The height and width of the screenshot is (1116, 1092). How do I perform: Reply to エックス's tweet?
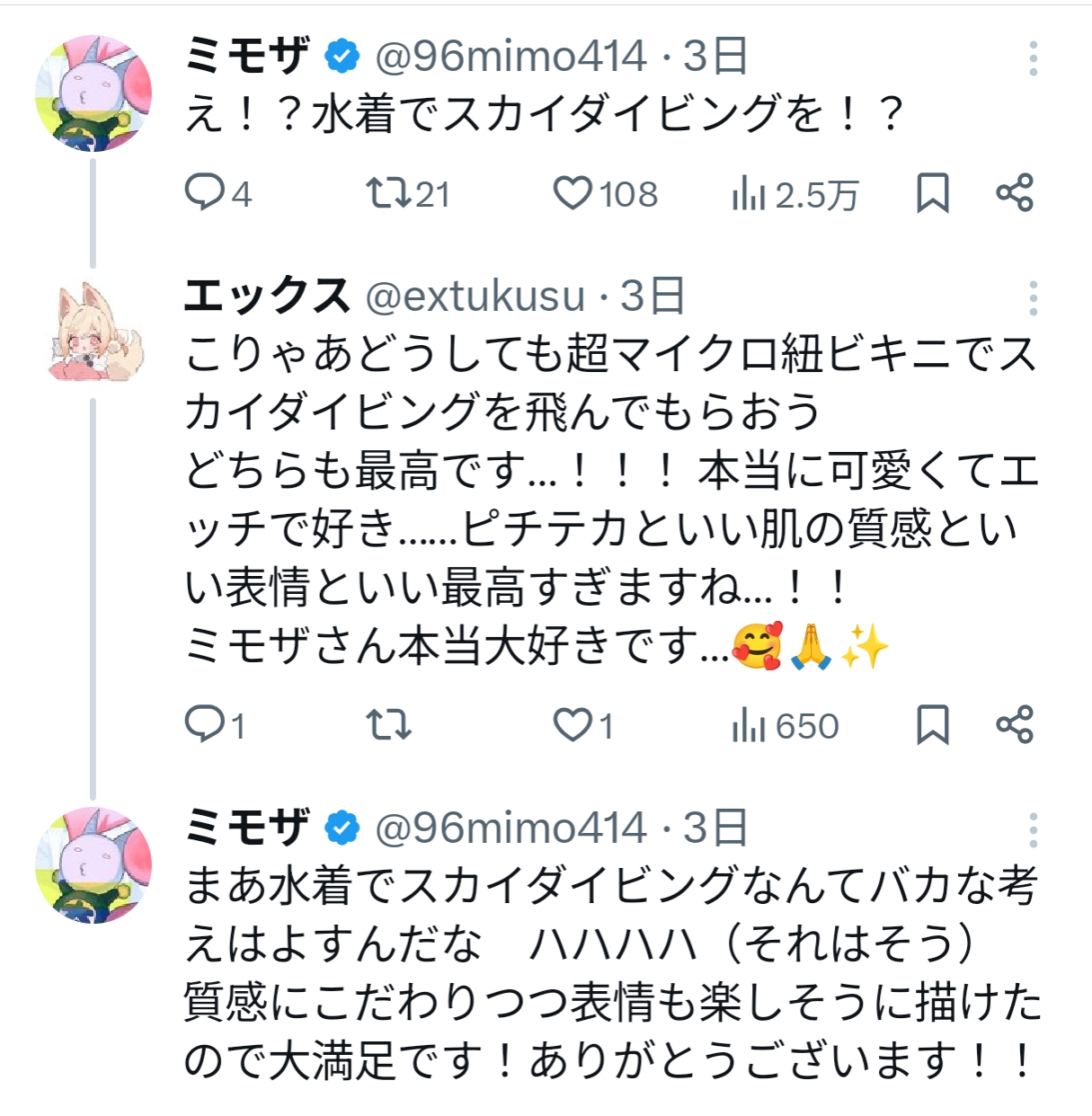point(214,724)
